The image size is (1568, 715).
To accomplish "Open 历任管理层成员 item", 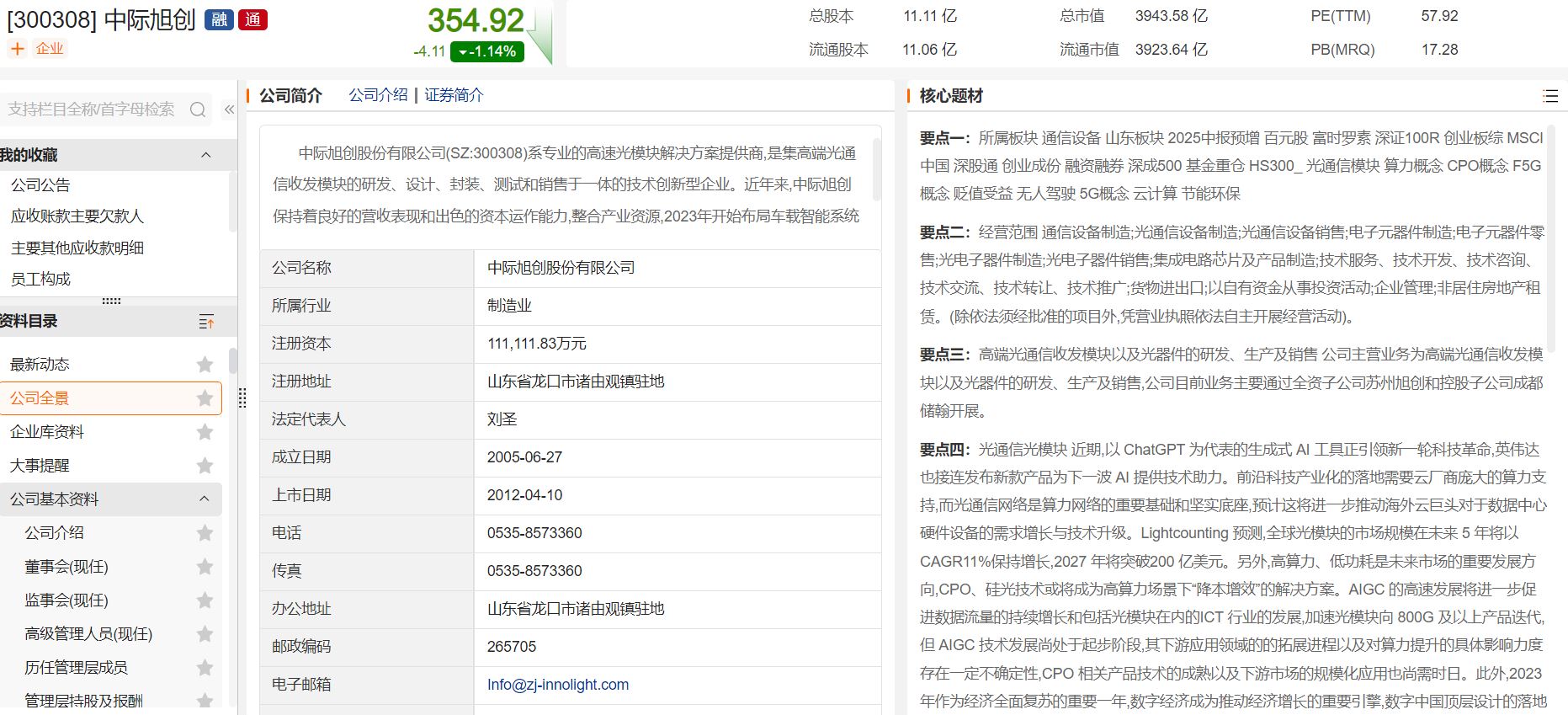I will coord(76,668).
